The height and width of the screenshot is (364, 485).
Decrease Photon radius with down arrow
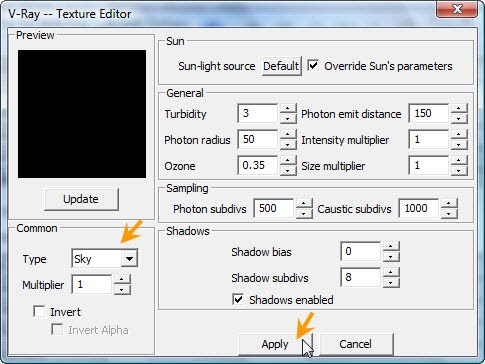click(x=288, y=144)
